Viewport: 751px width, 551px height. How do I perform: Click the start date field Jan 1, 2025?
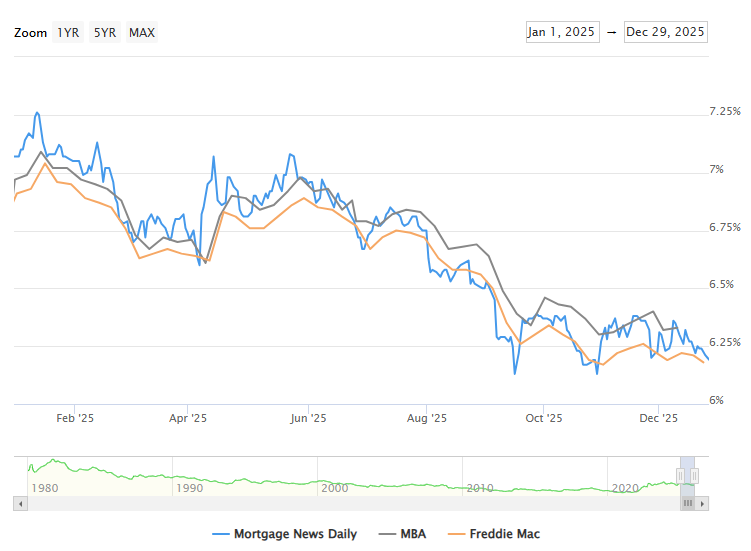pos(561,32)
